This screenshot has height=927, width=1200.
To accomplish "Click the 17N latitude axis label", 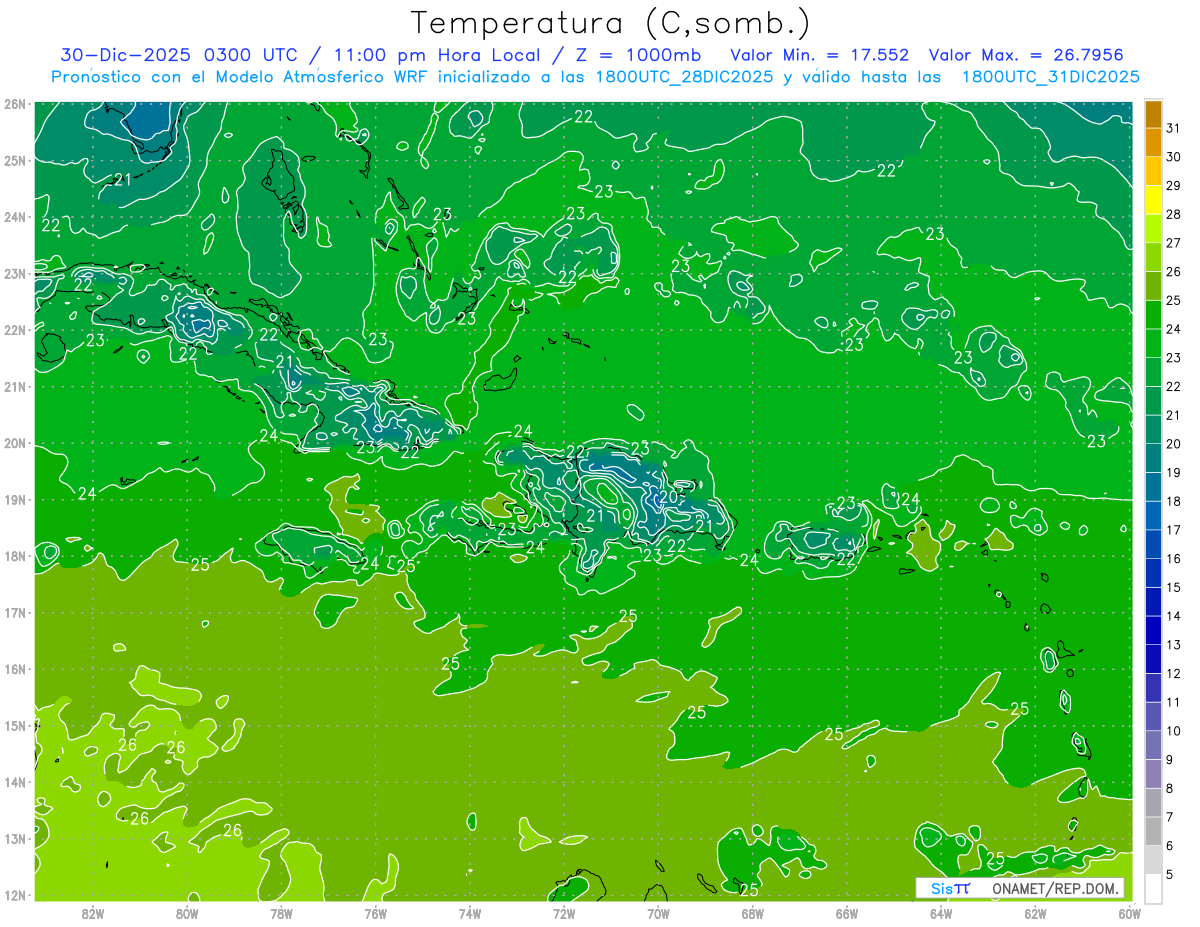I will tap(14, 613).
